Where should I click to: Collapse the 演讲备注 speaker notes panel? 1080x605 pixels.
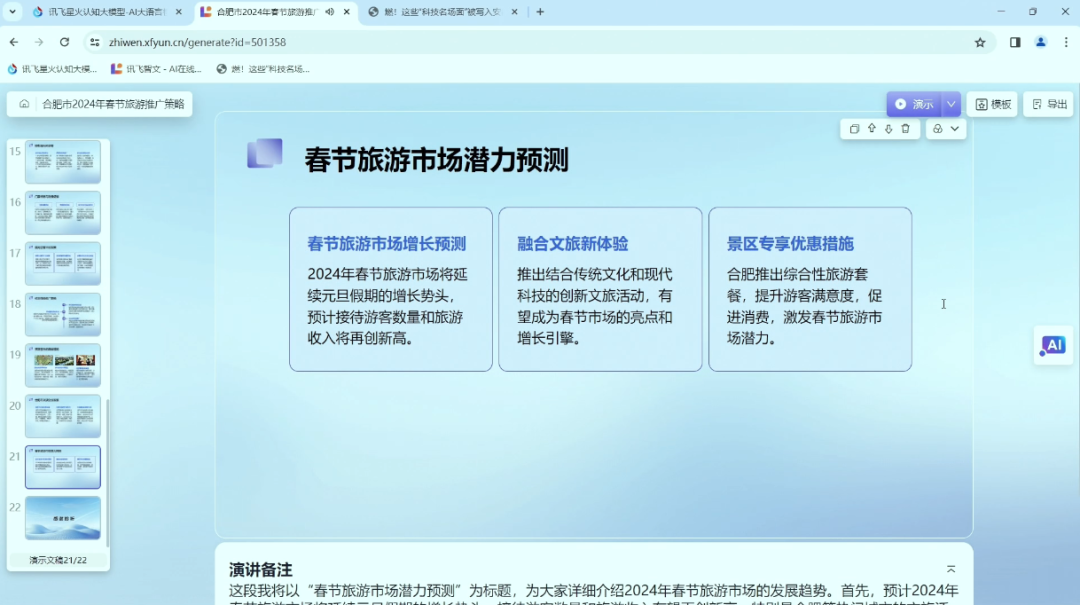pyautogui.click(x=951, y=569)
